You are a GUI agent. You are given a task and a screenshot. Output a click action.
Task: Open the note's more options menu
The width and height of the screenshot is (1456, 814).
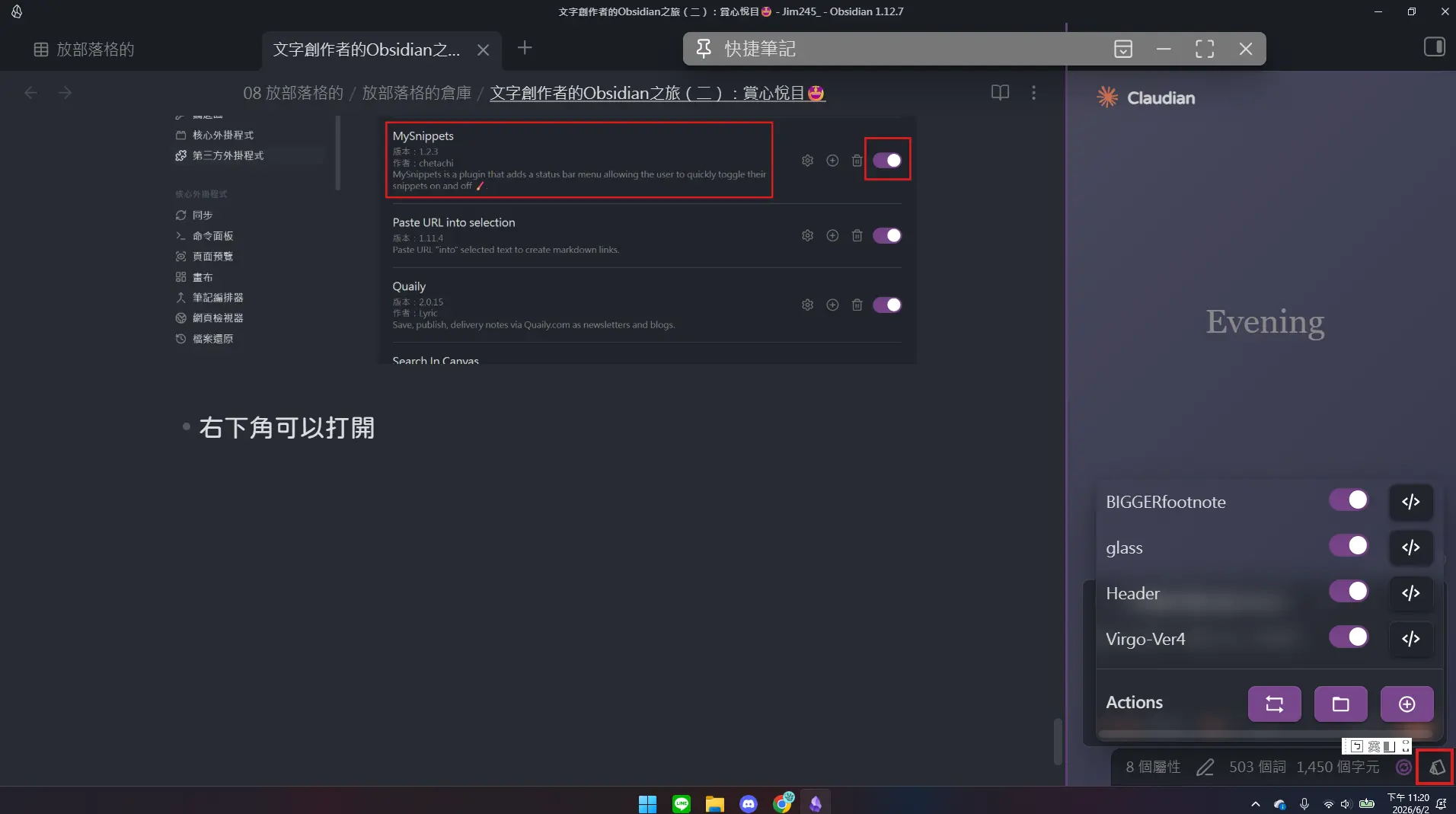coord(1033,92)
